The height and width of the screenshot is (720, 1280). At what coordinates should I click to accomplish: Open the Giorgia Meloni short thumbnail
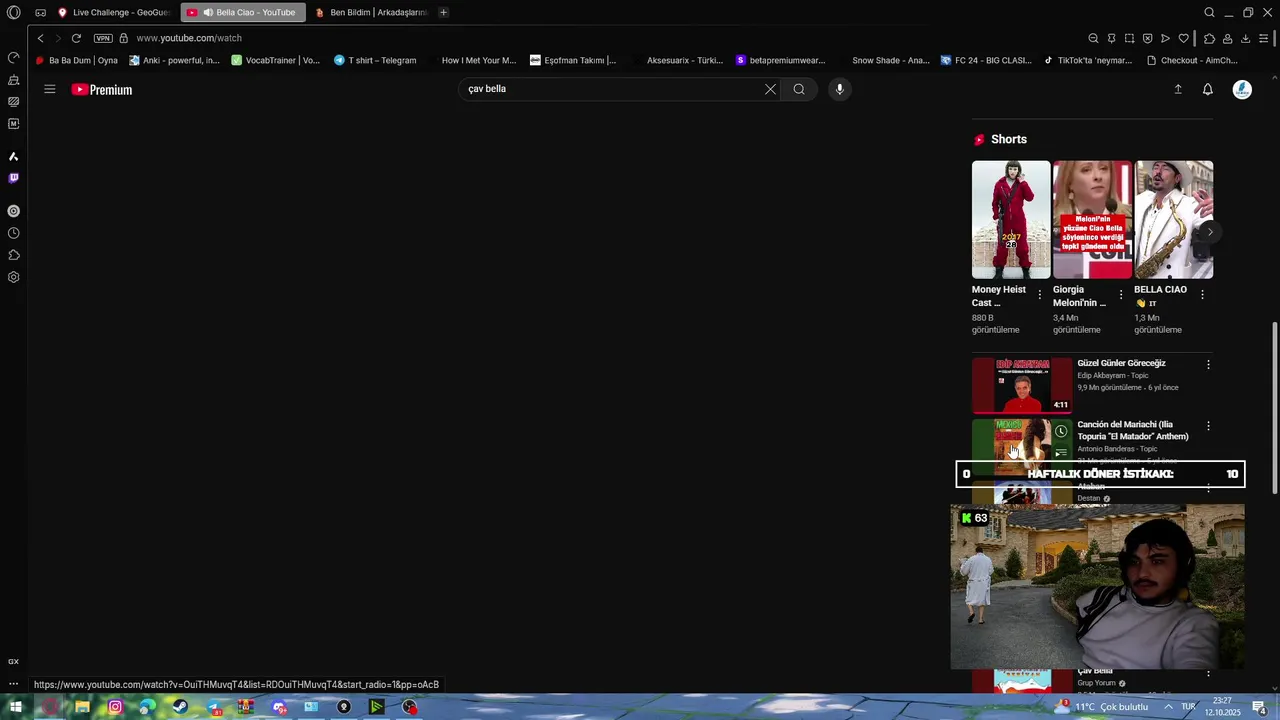[1092, 219]
